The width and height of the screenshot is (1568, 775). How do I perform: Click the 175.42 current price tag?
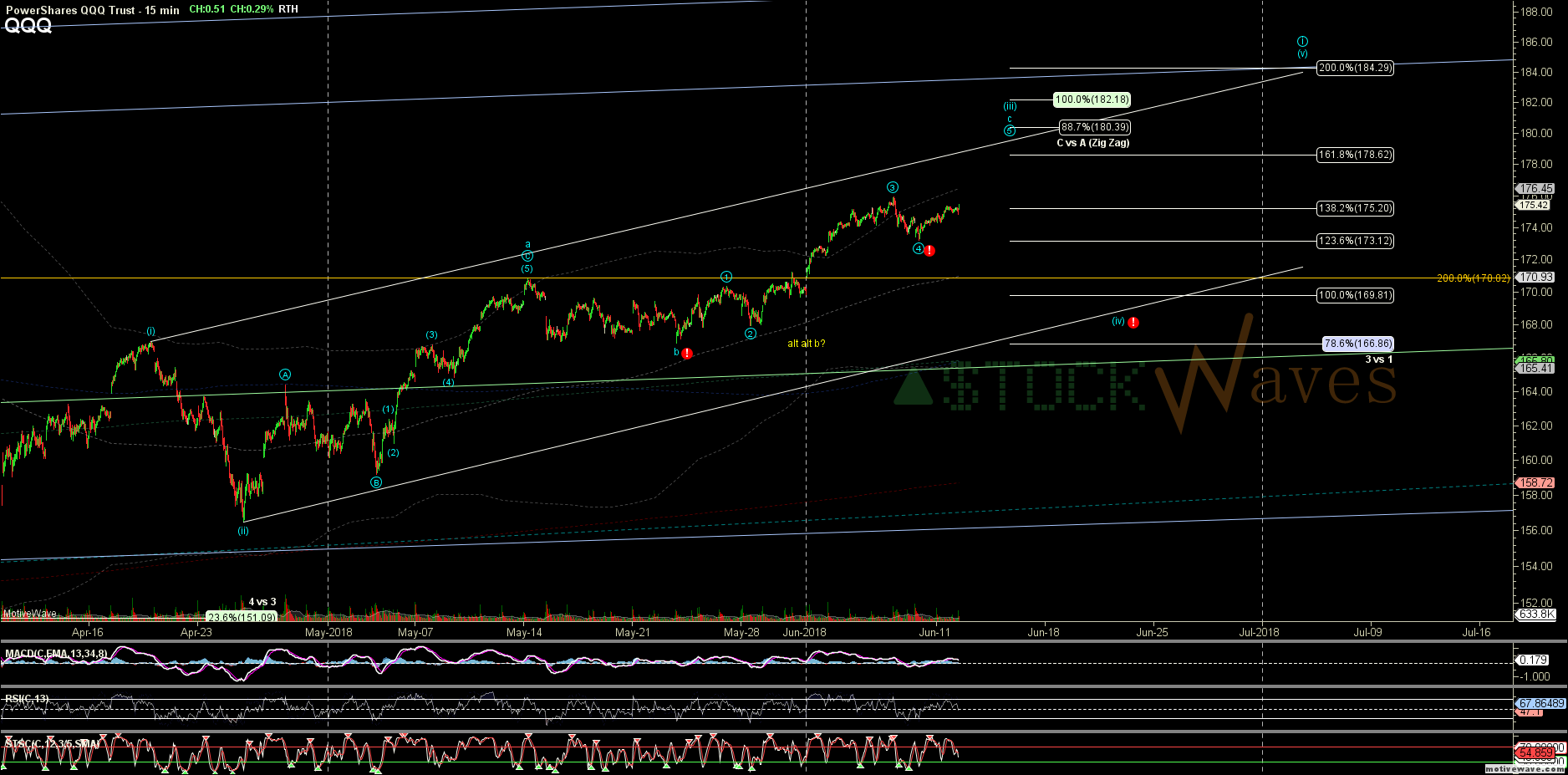tap(1533, 205)
